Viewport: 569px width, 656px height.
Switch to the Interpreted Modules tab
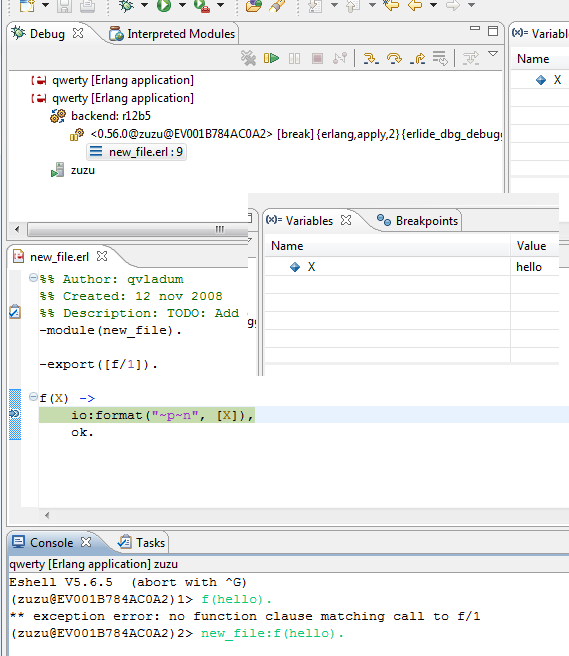coord(172,33)
